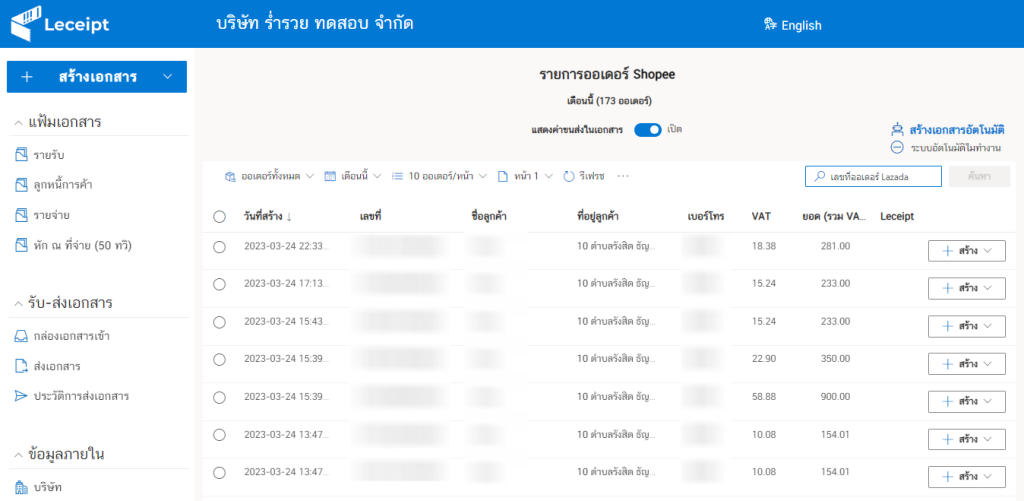Screen dimensions: 1024x501
Task: Select the order created 2023-03-24 22:33
Action: [x=219, y=246]
